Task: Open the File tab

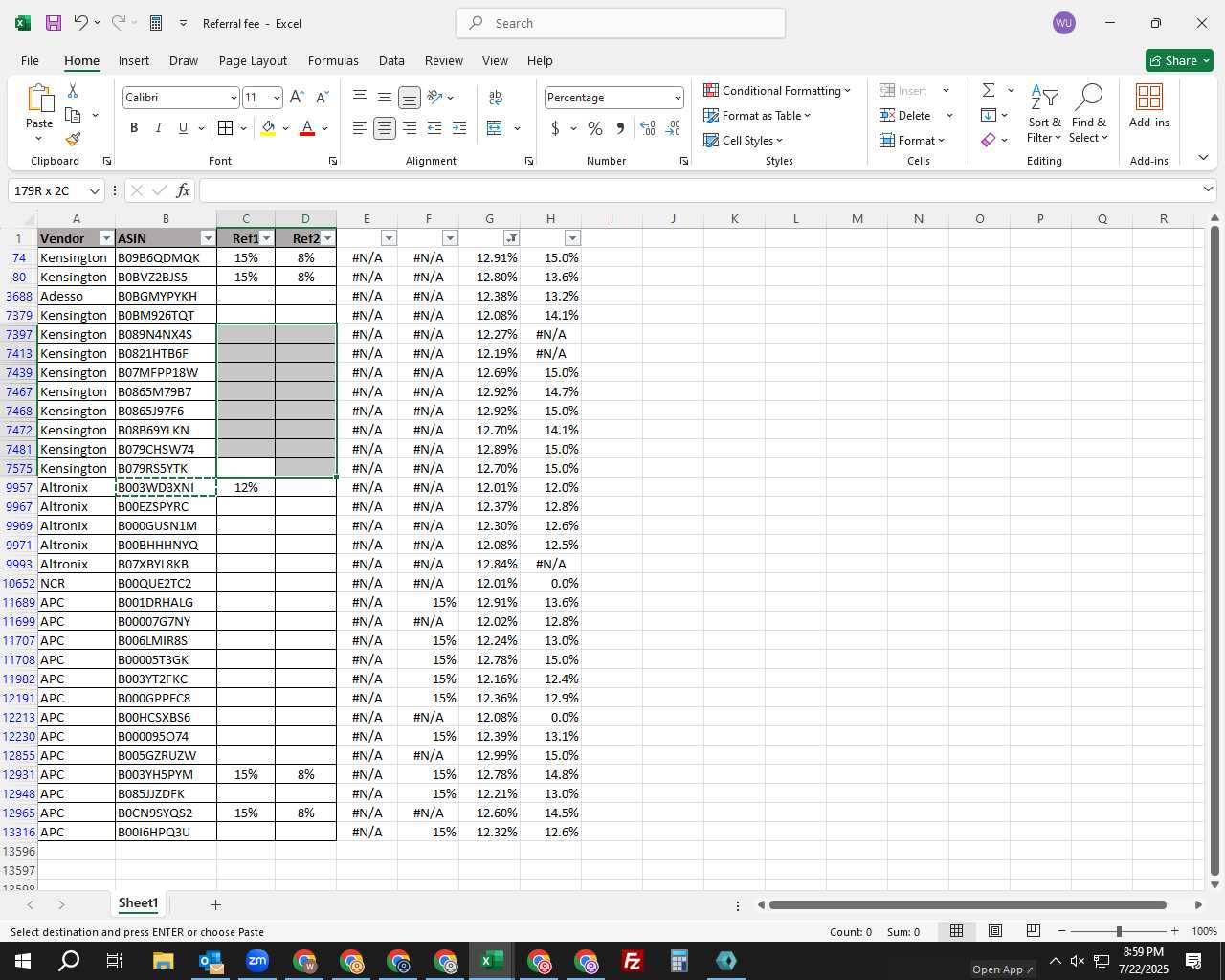Action: 30,60
